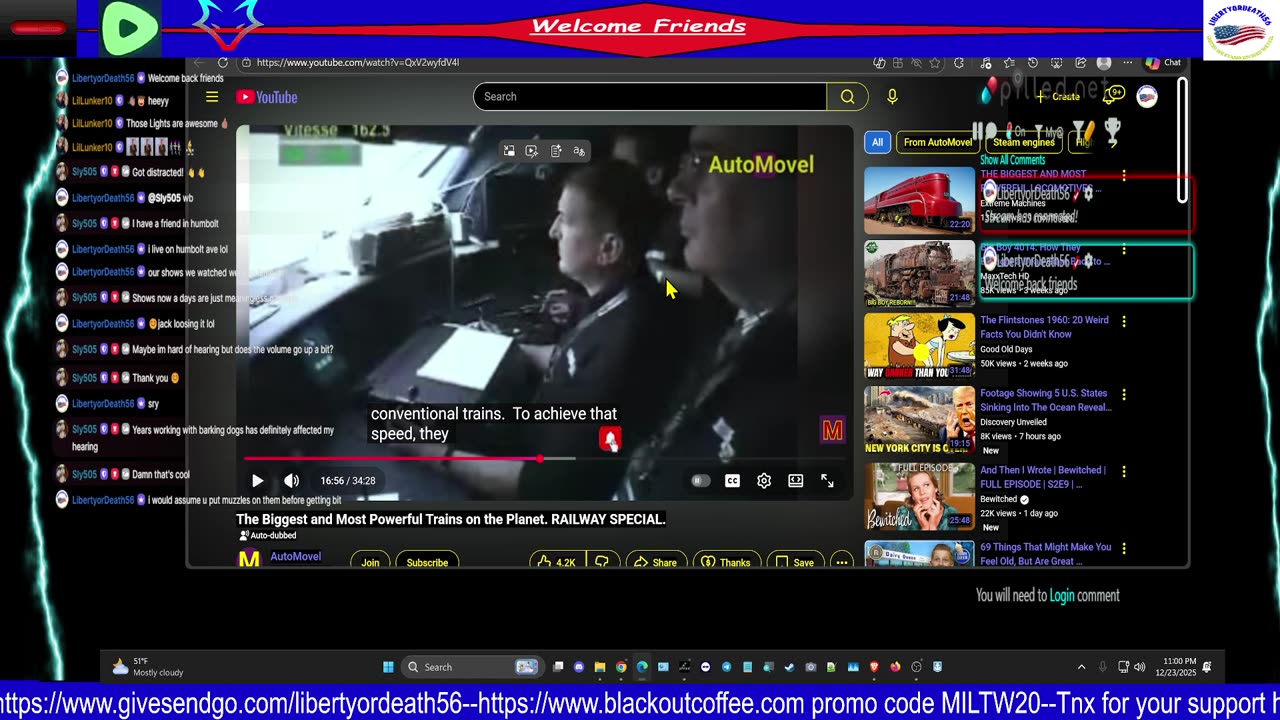Click the browser address bar URL
Image resolution: width=1280 pixels, height=720 pixels.
tap(358, 62)
